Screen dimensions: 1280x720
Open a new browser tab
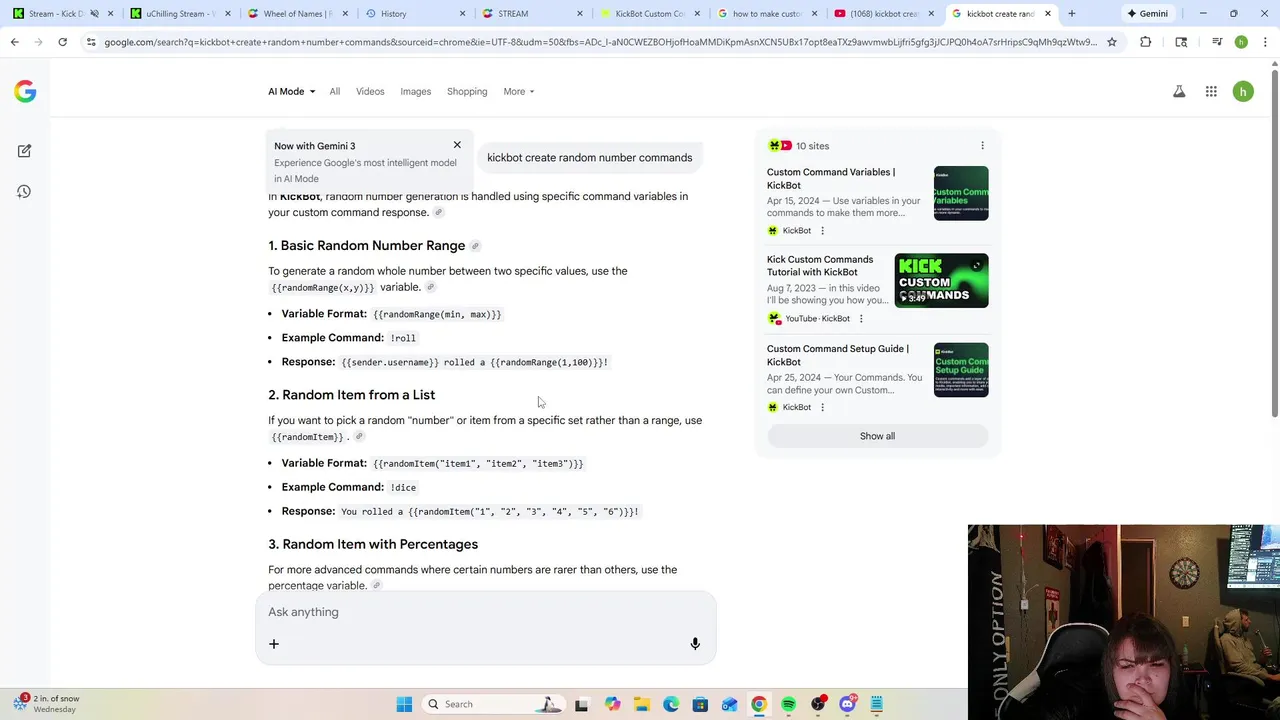1071,14
